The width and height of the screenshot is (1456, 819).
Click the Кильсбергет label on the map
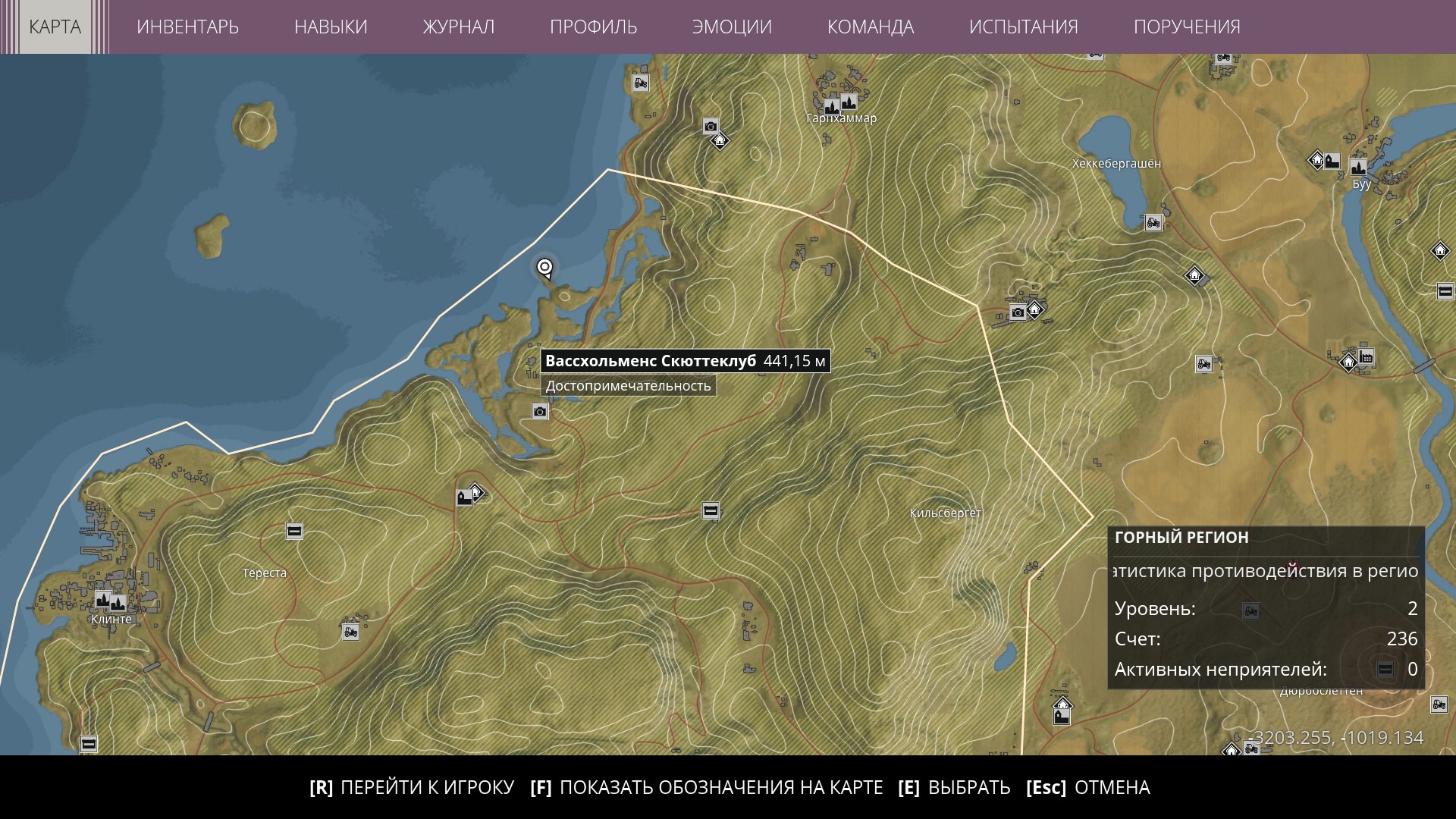tap(946, 513)
